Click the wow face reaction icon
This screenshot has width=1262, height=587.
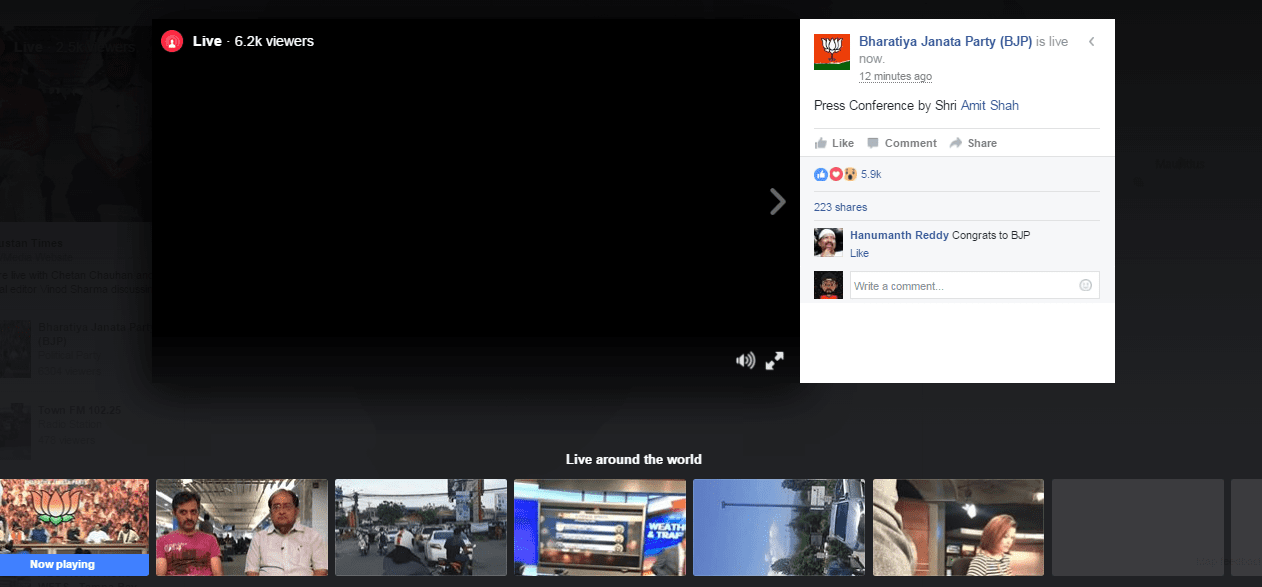click(x=850, y=174)
